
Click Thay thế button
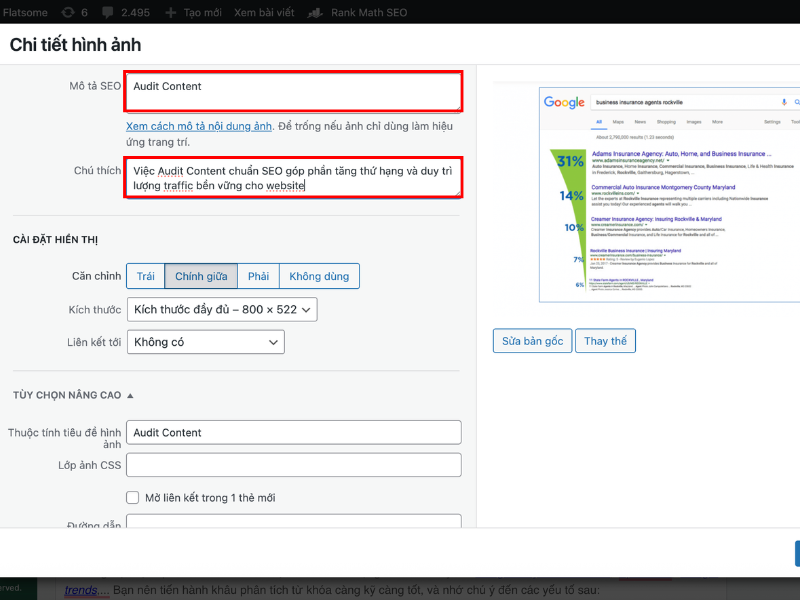[605, 341]
